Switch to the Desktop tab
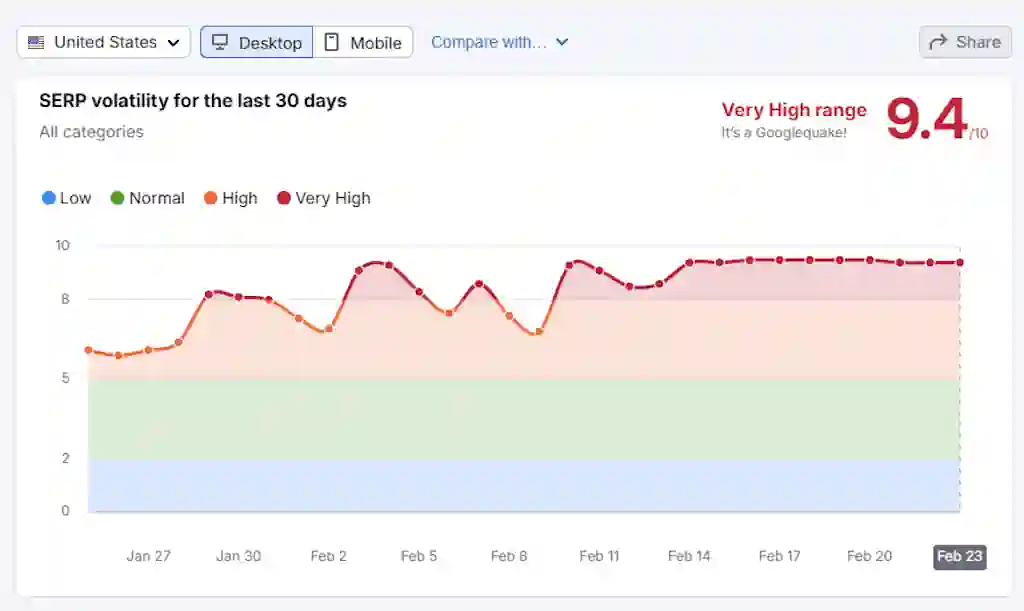 tap(257, 42)
